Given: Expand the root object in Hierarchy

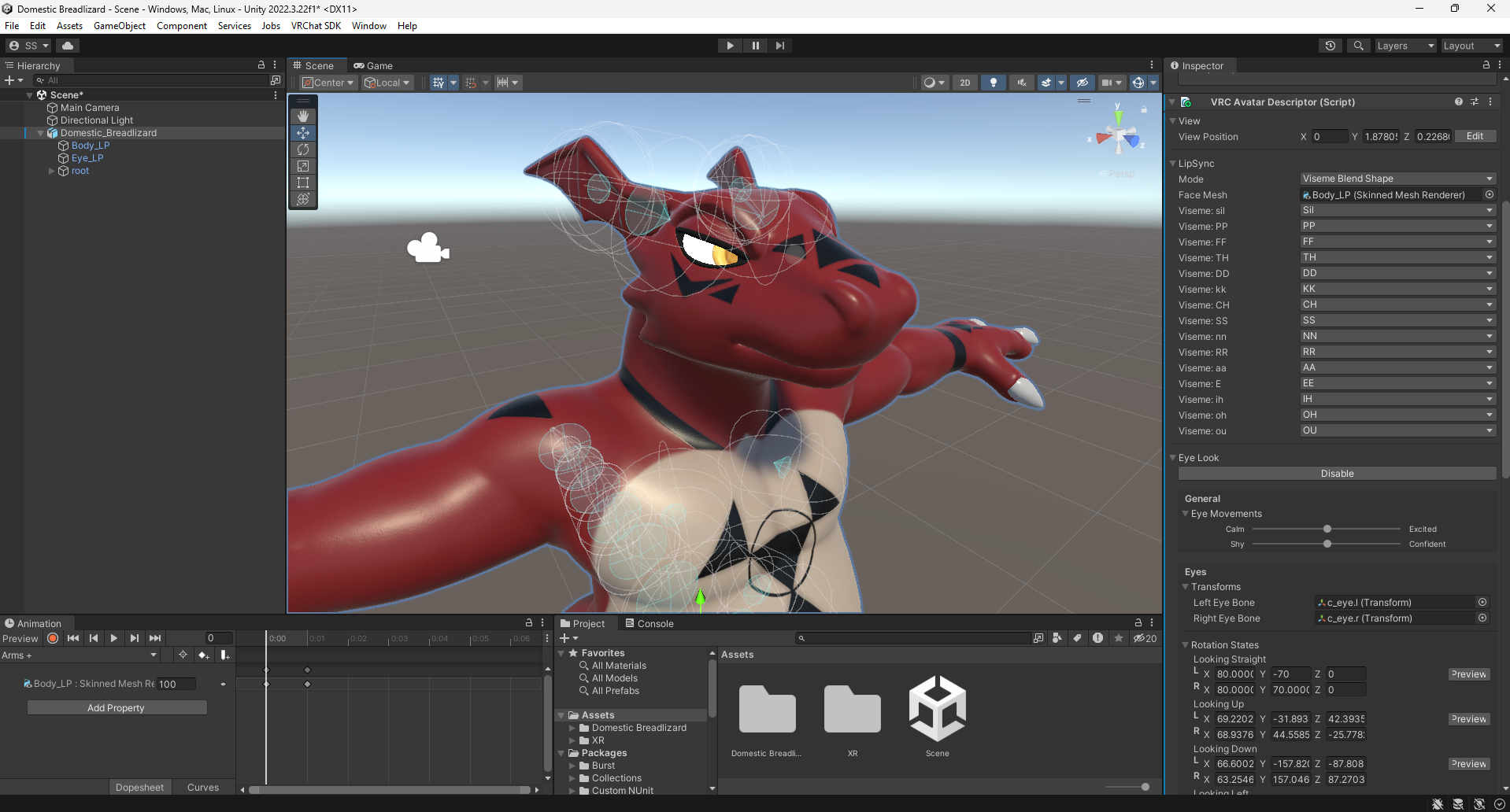Looking at the screenshot, I should coord(52,171).
